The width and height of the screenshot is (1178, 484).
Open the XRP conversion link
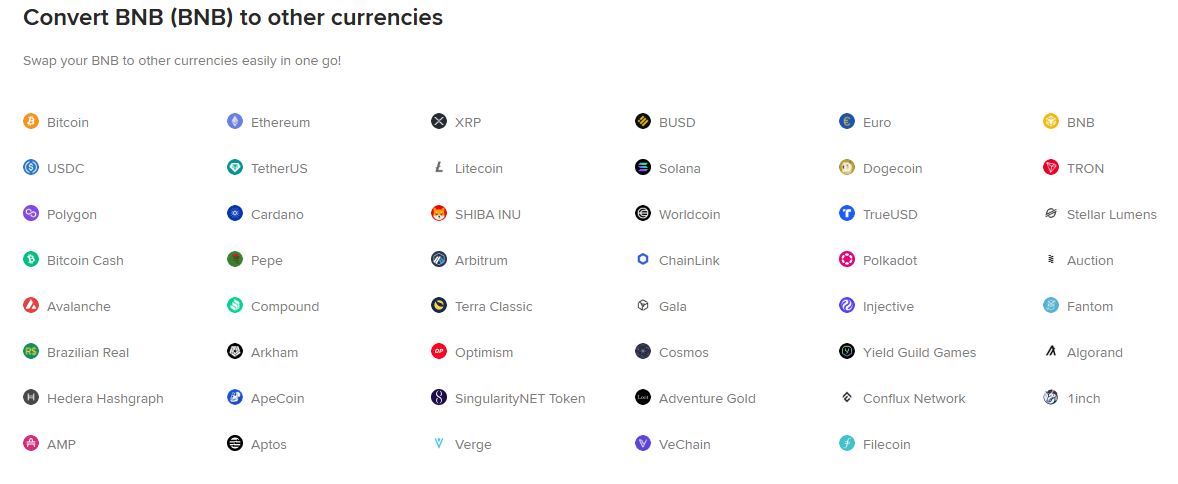[x=468, y=122]
